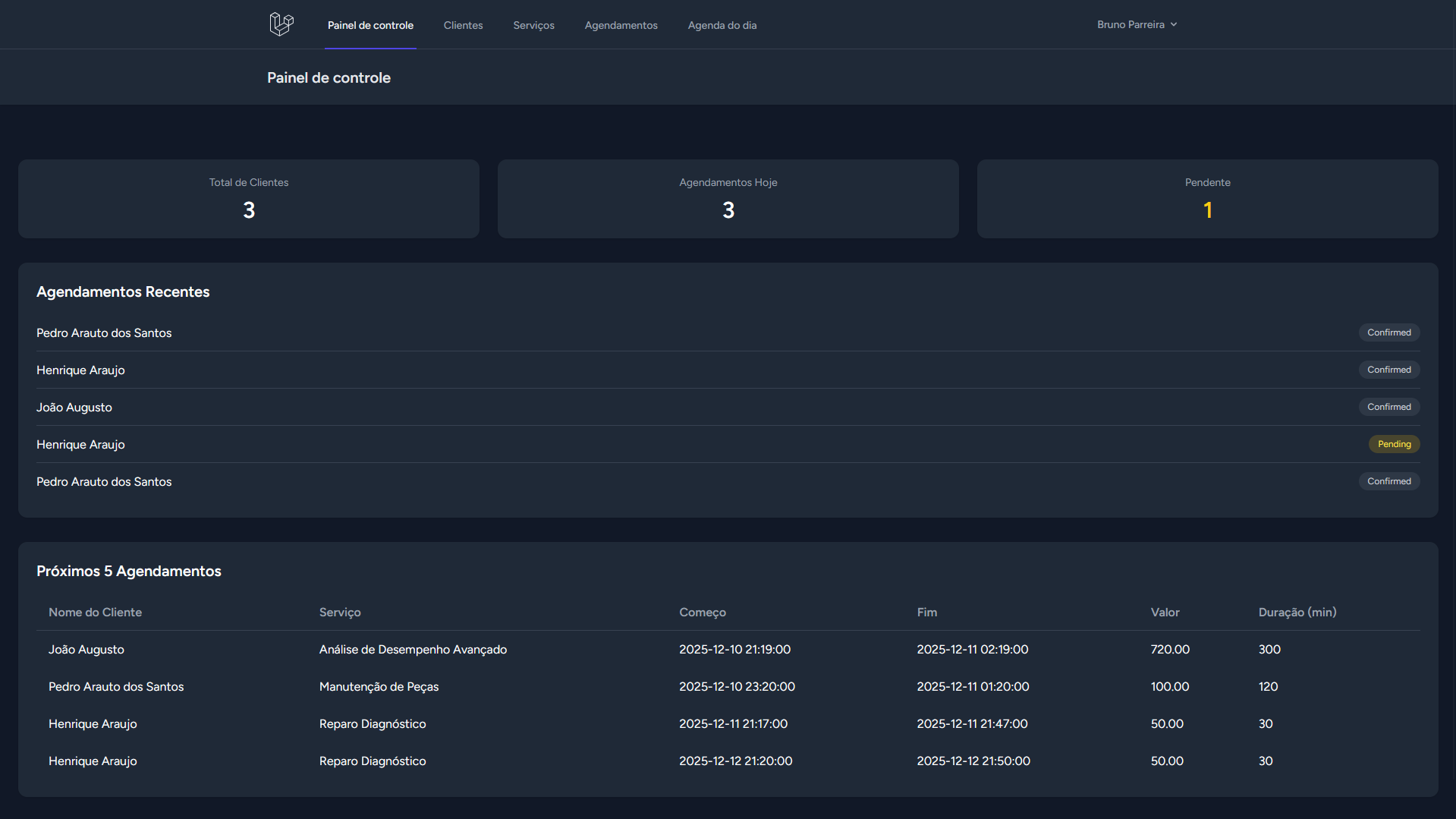Open the Total de Clientes card

[x=248, y=198]
